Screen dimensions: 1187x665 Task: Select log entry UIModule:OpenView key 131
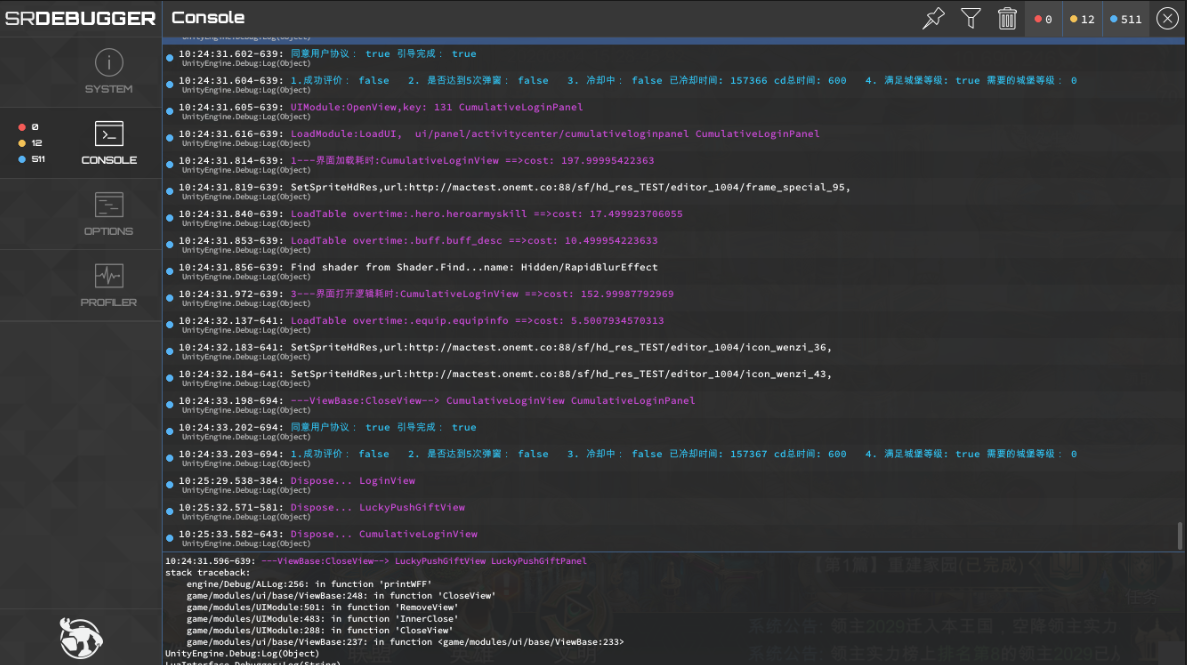click(673, 111)
